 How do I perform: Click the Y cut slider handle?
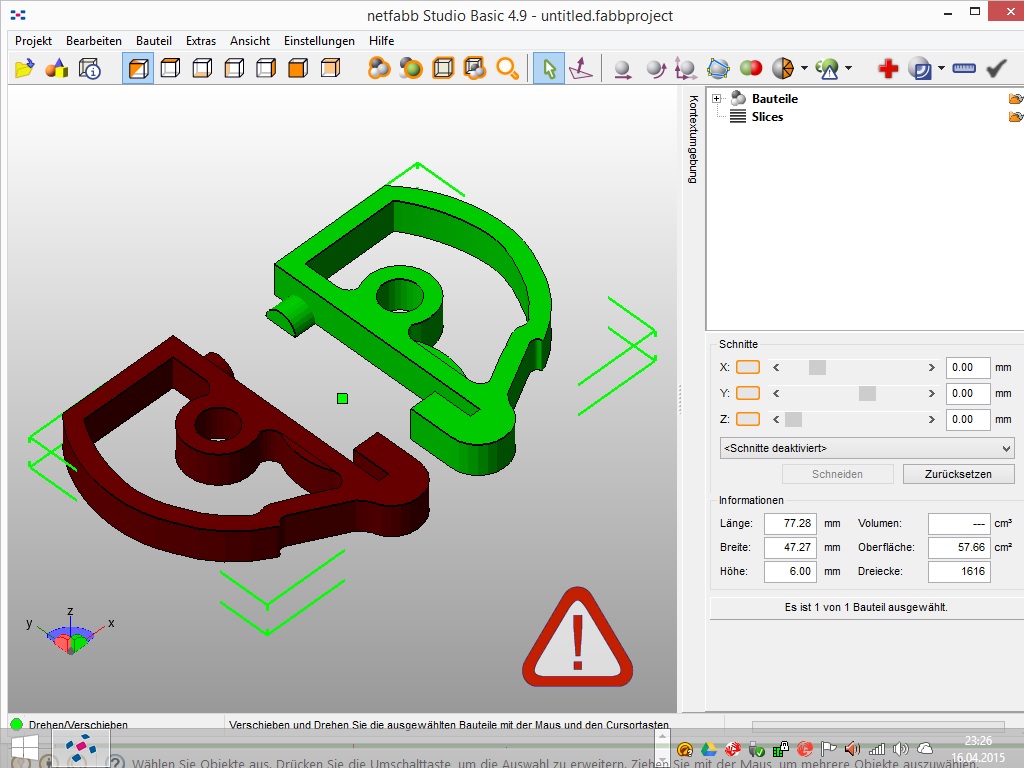867,393
